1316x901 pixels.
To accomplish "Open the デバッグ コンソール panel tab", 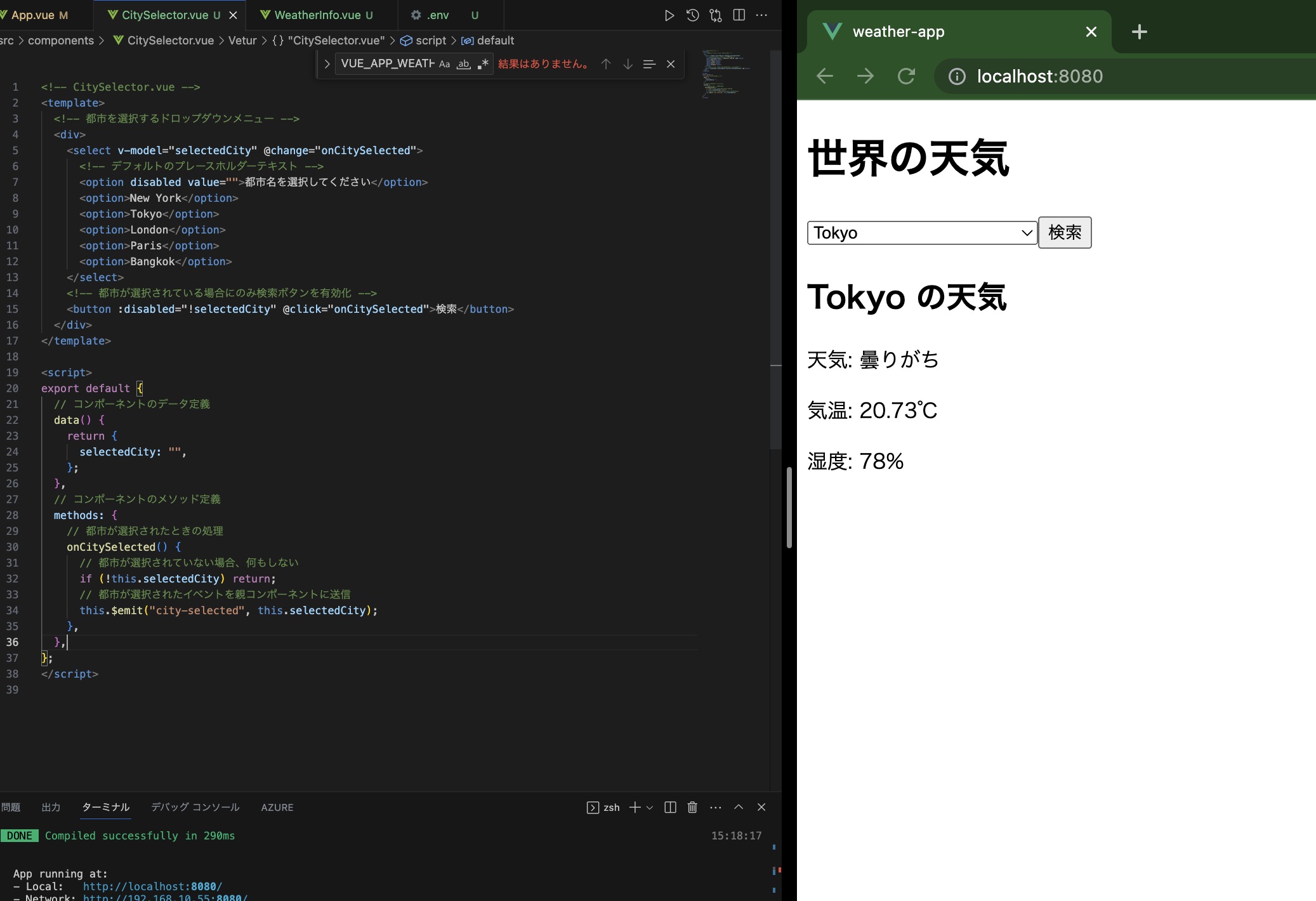I will [x=195, y=807].
